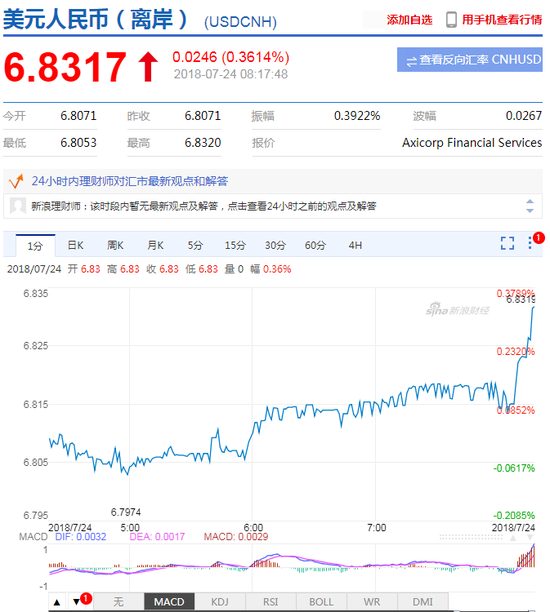Screen dimensions: 550x612
Task: Select the BOLL indicator option
Action: 321,602
